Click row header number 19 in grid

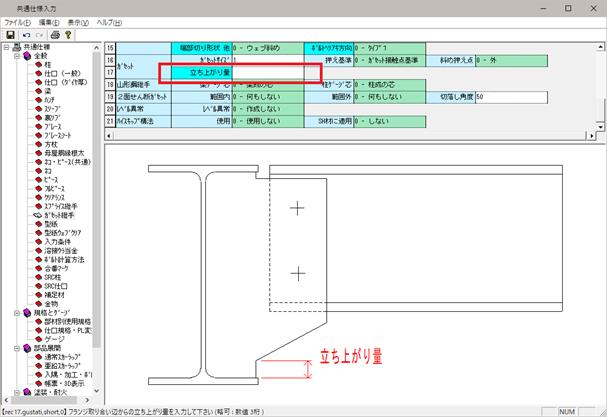click(110, 97)
